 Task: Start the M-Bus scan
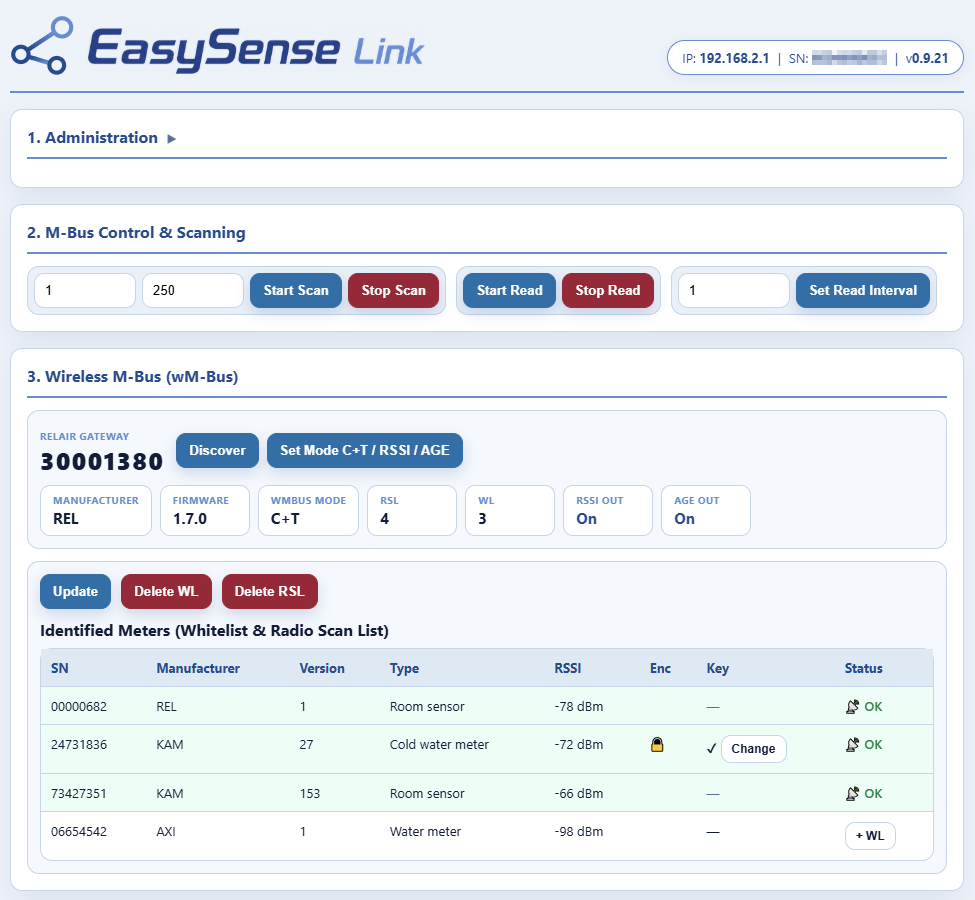tap(296, 290)
